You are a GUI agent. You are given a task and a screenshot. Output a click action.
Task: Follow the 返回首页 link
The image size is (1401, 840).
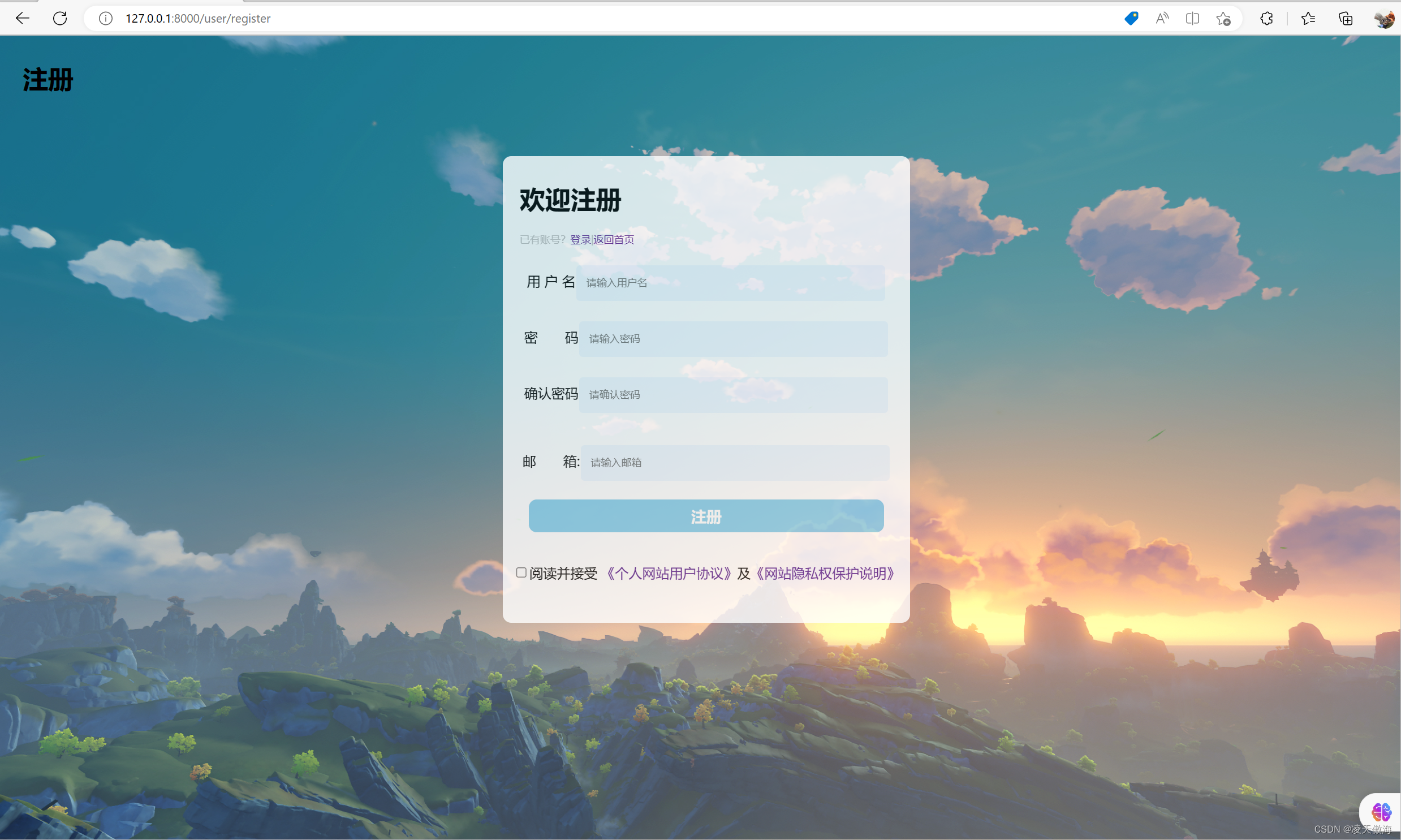point(614,239)
